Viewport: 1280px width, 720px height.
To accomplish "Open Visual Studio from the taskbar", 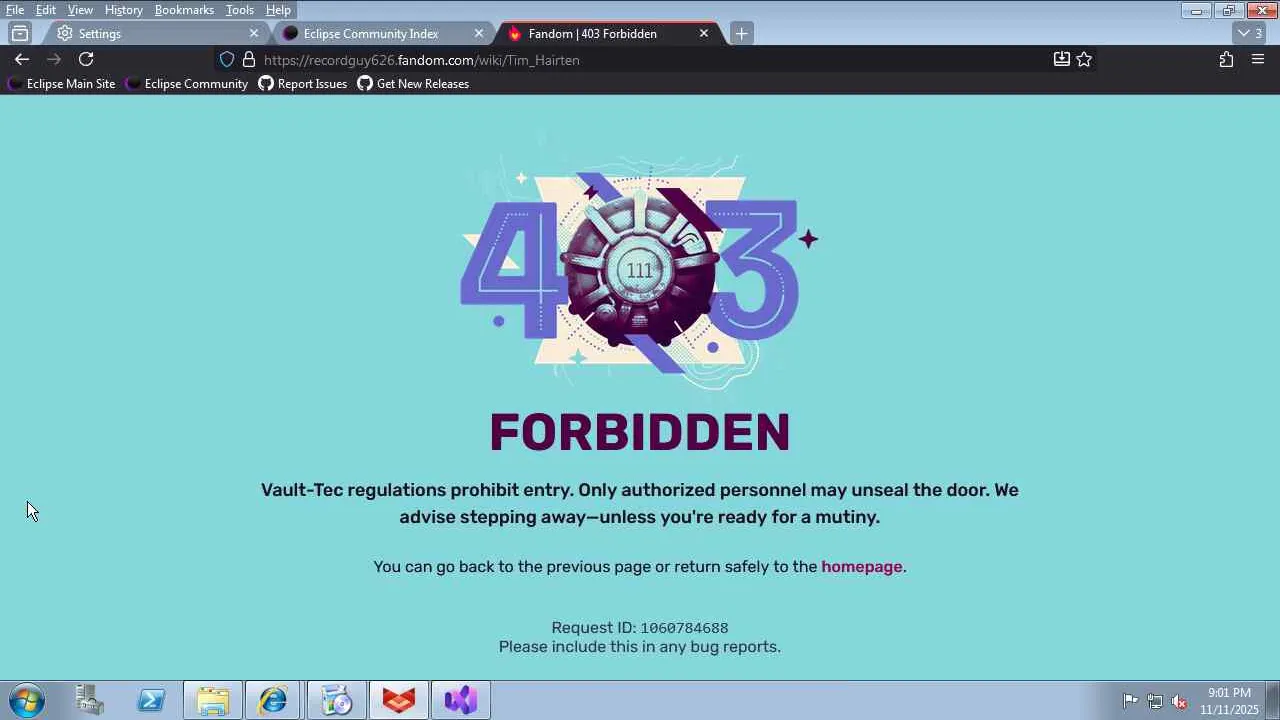I will coord(461,700).
